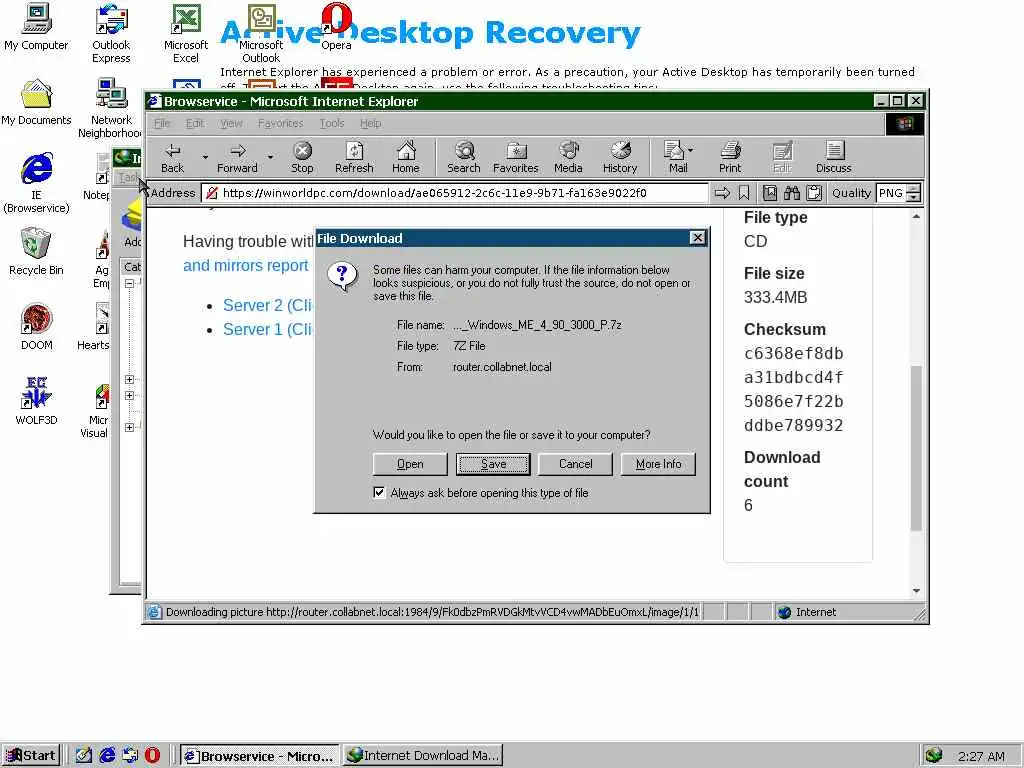Open the WOLF3D desktop shortcut
This screenshot has height=768, width=1024.
(x=36, y=401)
